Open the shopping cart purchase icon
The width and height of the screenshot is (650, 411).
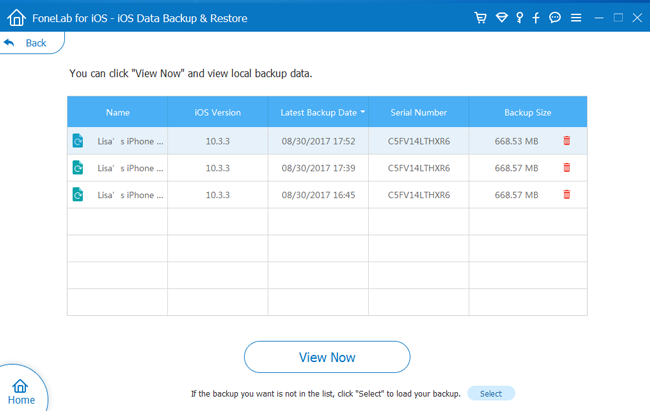[480, 18]
